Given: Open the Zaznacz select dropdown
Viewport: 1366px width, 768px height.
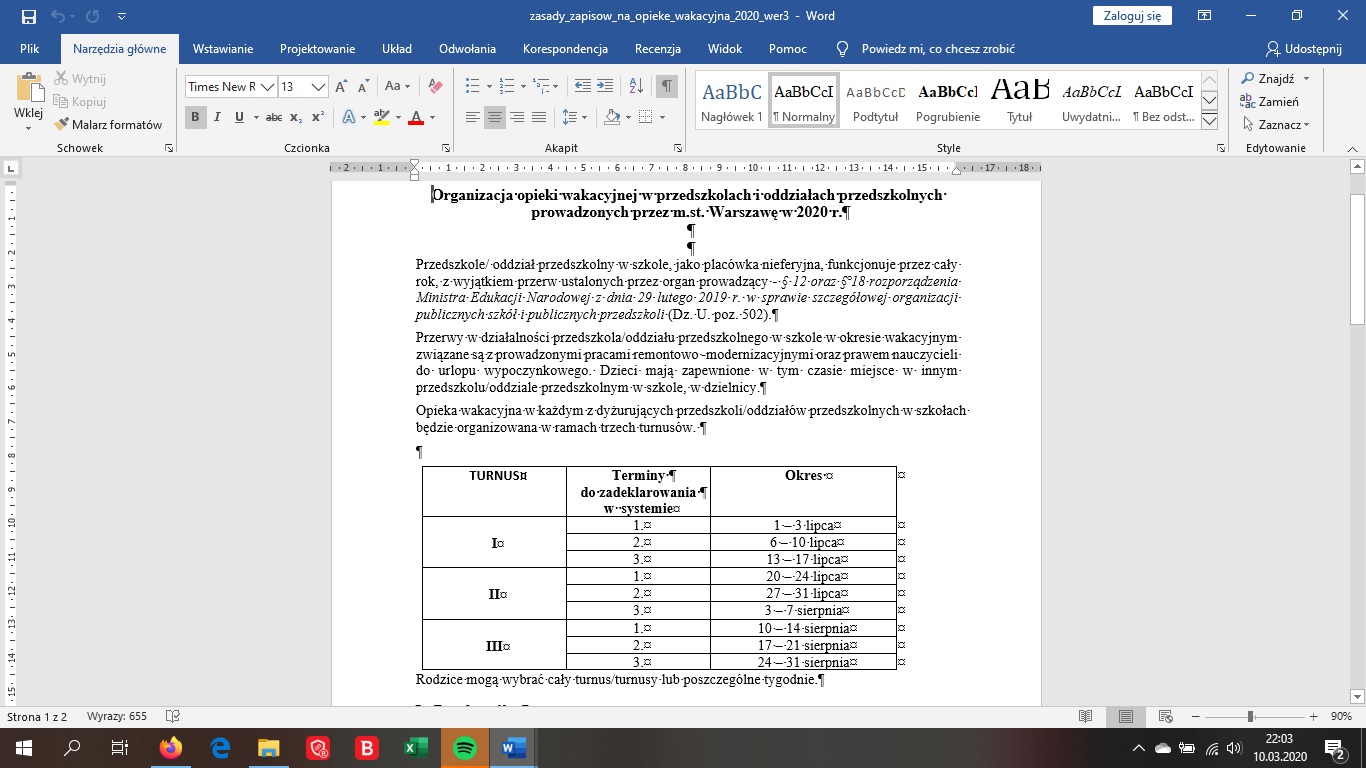Looking at the screenshot, I should pos(1275,125).
